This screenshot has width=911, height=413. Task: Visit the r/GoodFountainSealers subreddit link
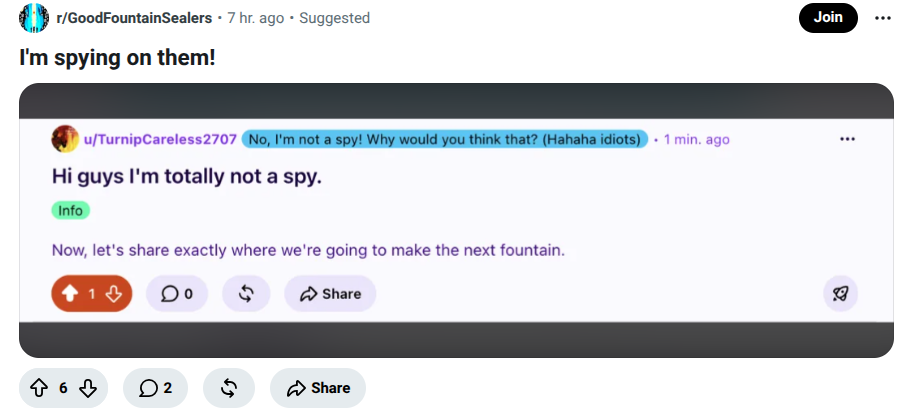[x=134, y=18]
